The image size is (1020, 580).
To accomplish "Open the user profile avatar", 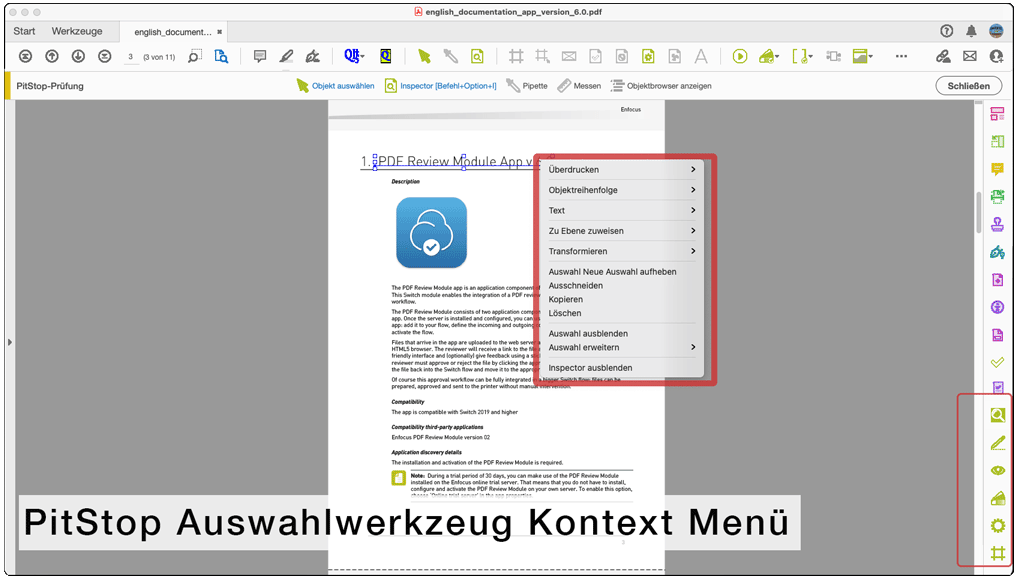I will [996, 31].
